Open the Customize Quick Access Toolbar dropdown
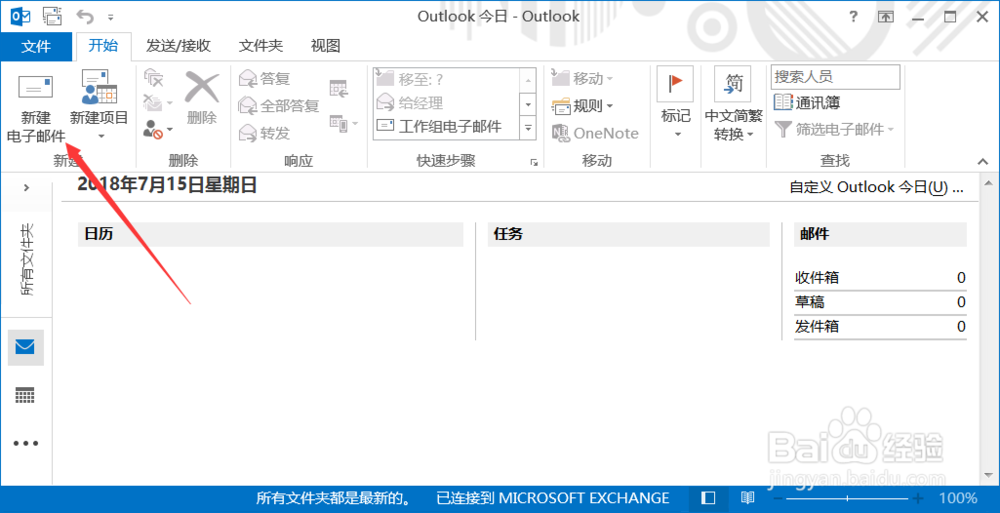Screen dimensions: 1000x513 tap(111, 17)
